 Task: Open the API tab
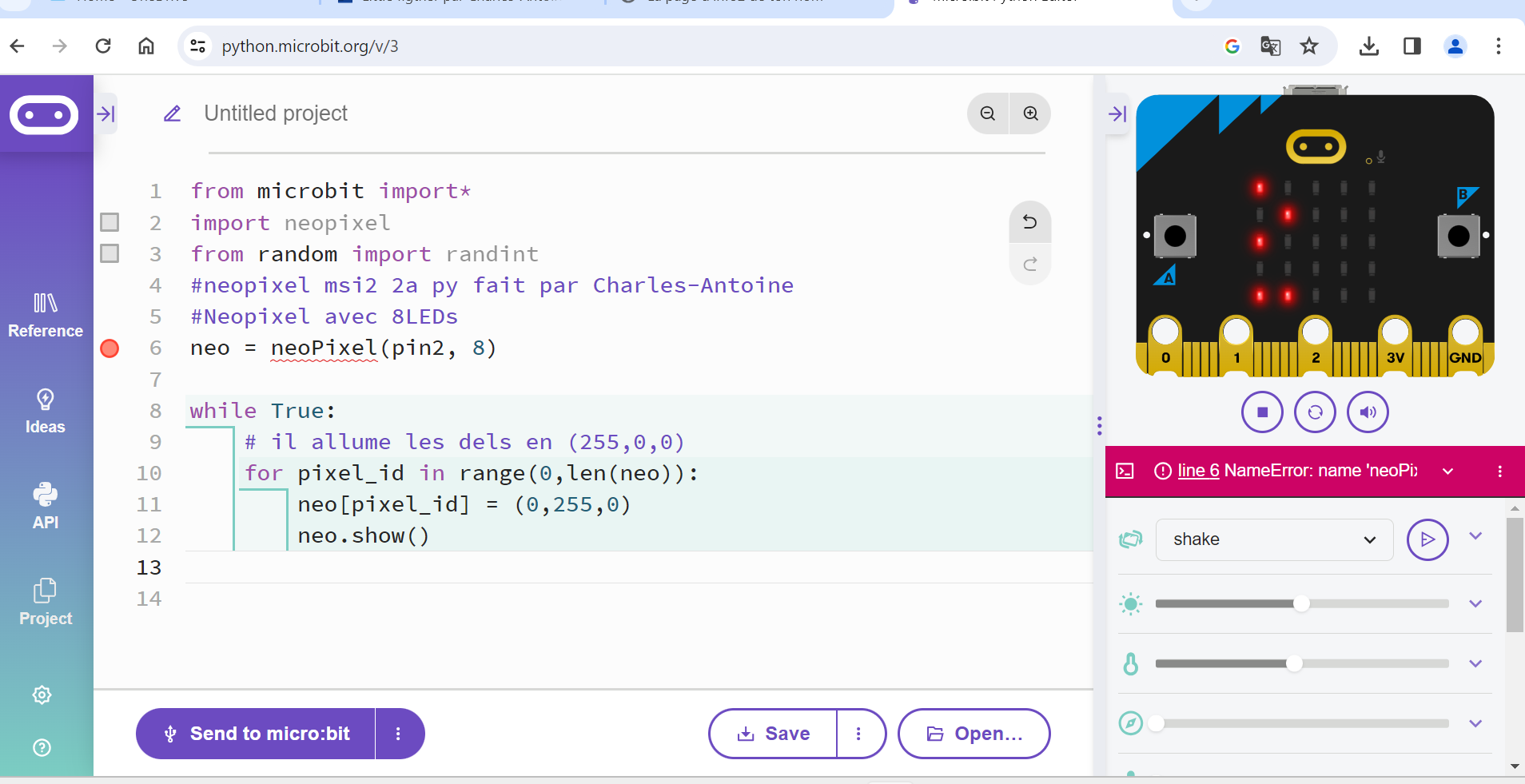click(46, 507)
